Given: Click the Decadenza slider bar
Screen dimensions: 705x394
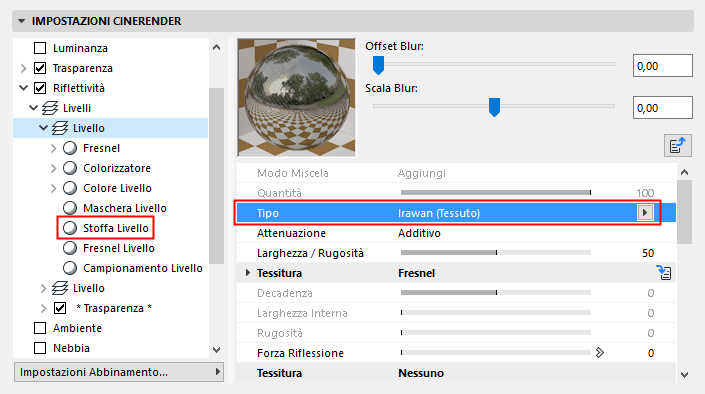Looking at the screenshot, I should (495, 293).
